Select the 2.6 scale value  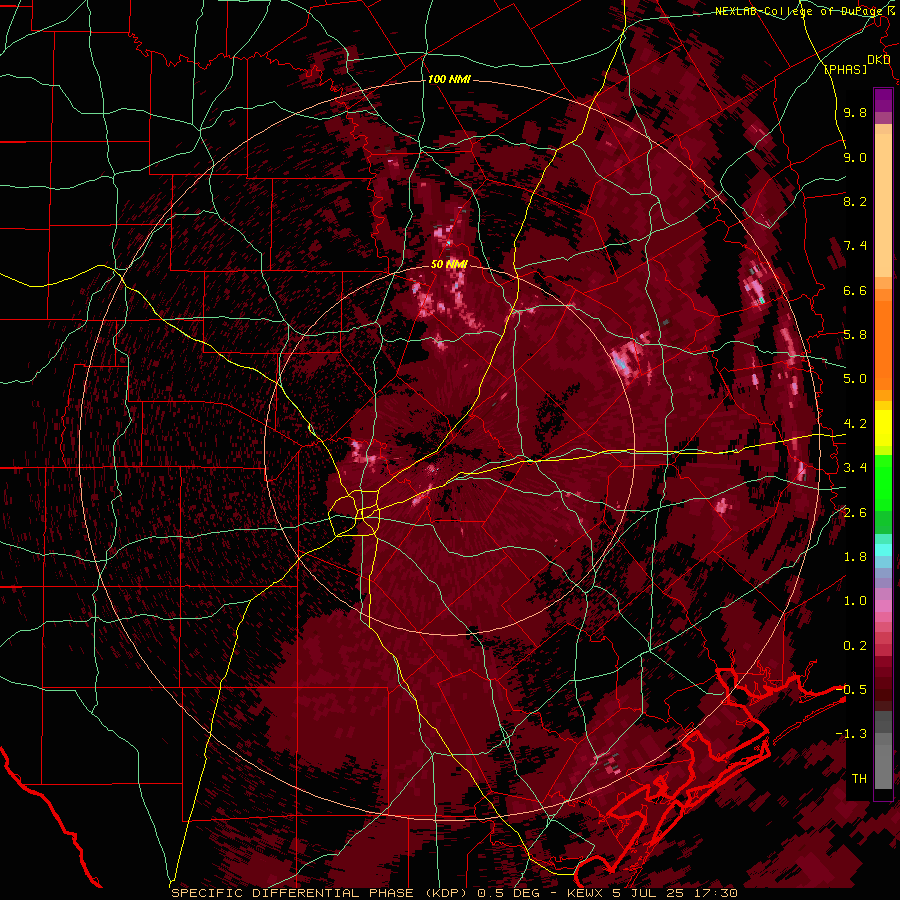(x=855, y=513)
